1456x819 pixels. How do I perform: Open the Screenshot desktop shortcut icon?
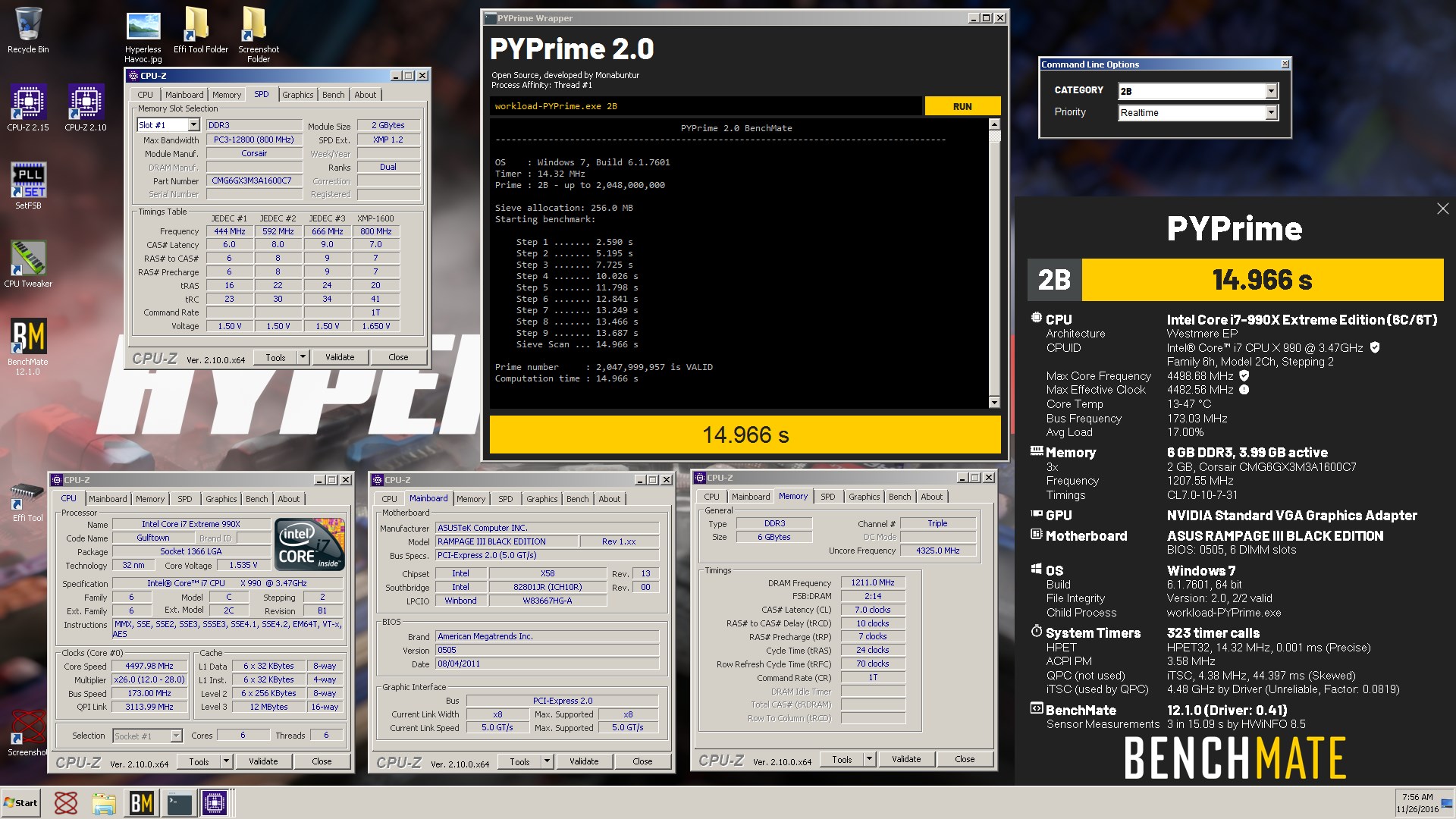point(28,733)
